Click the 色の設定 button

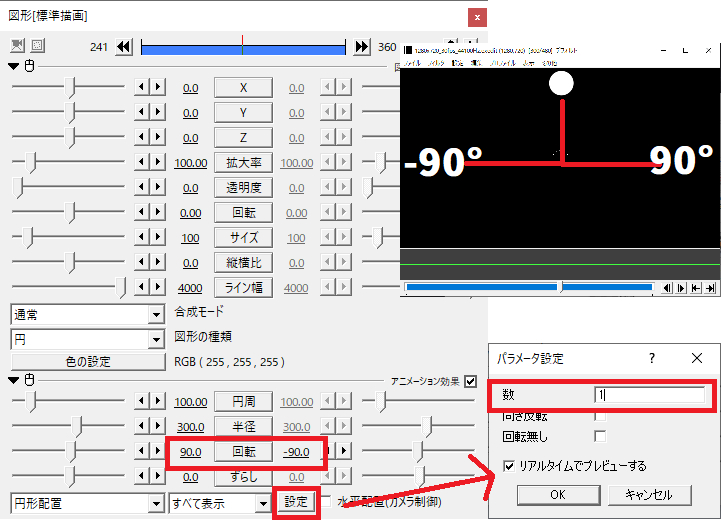pyautogui.click(x=88, y=362)
